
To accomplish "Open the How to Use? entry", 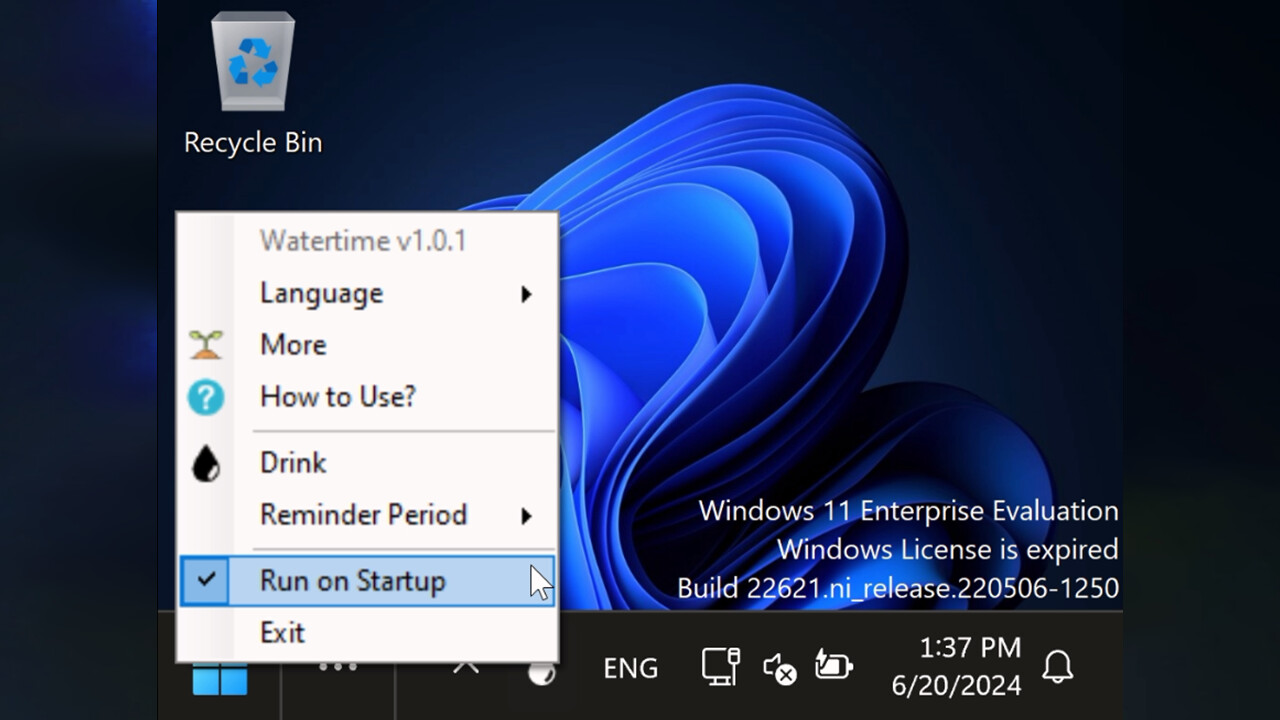I will pyautogui.click(x=337, y=397).
